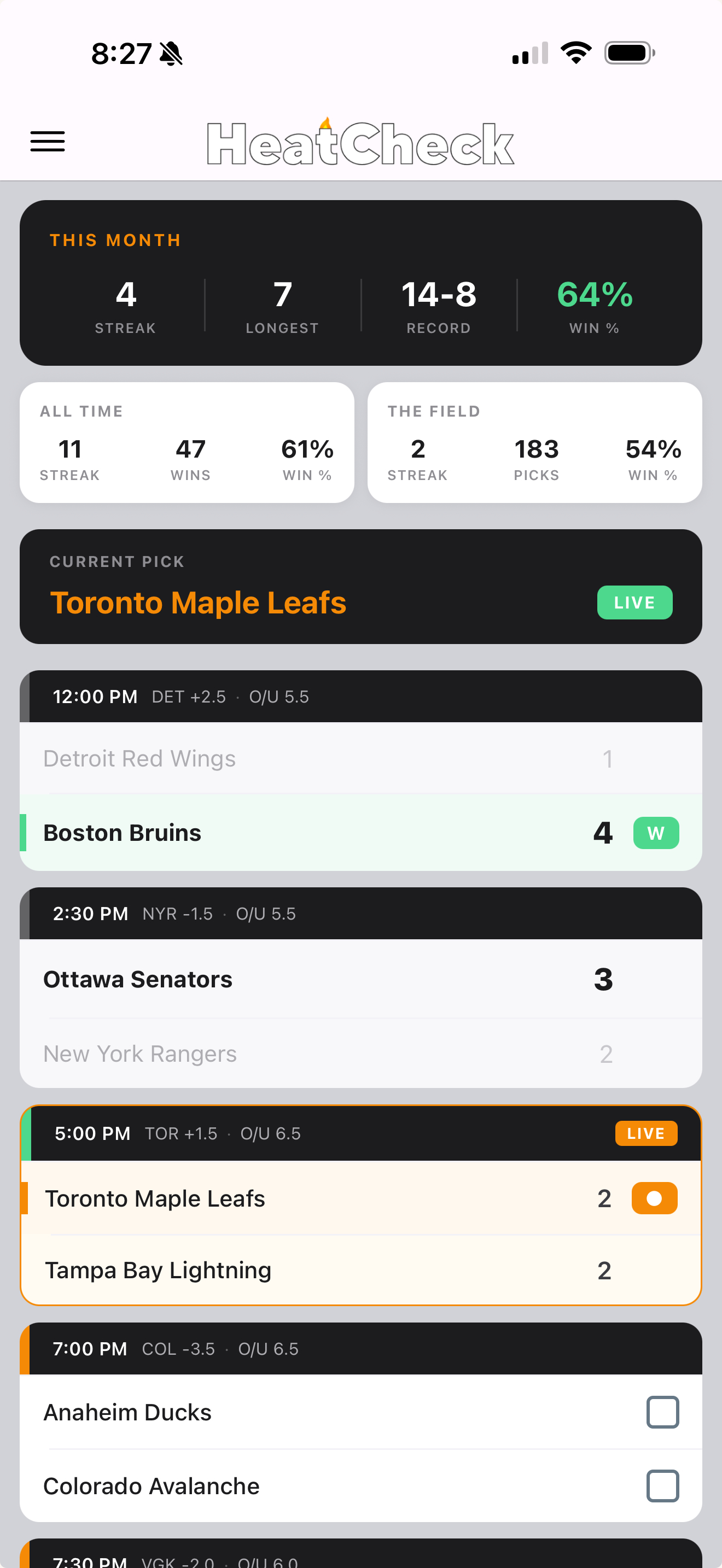Open the hamburger menu

(x=48, y=142)
